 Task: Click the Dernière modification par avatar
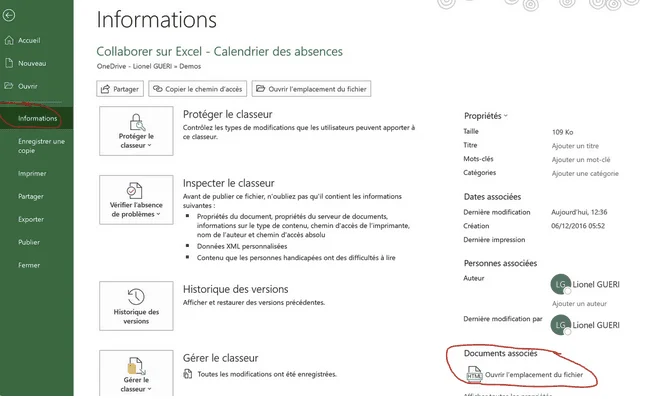coord(561,325)
